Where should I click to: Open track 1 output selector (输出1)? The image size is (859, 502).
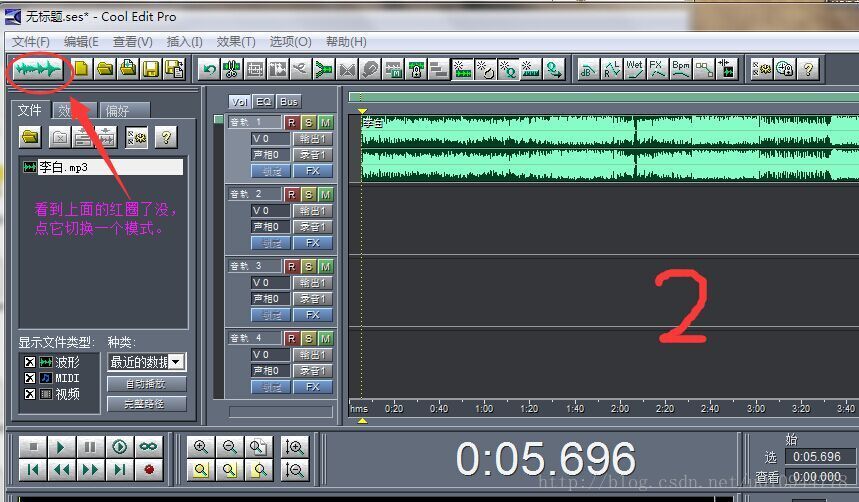coord(313,139)
